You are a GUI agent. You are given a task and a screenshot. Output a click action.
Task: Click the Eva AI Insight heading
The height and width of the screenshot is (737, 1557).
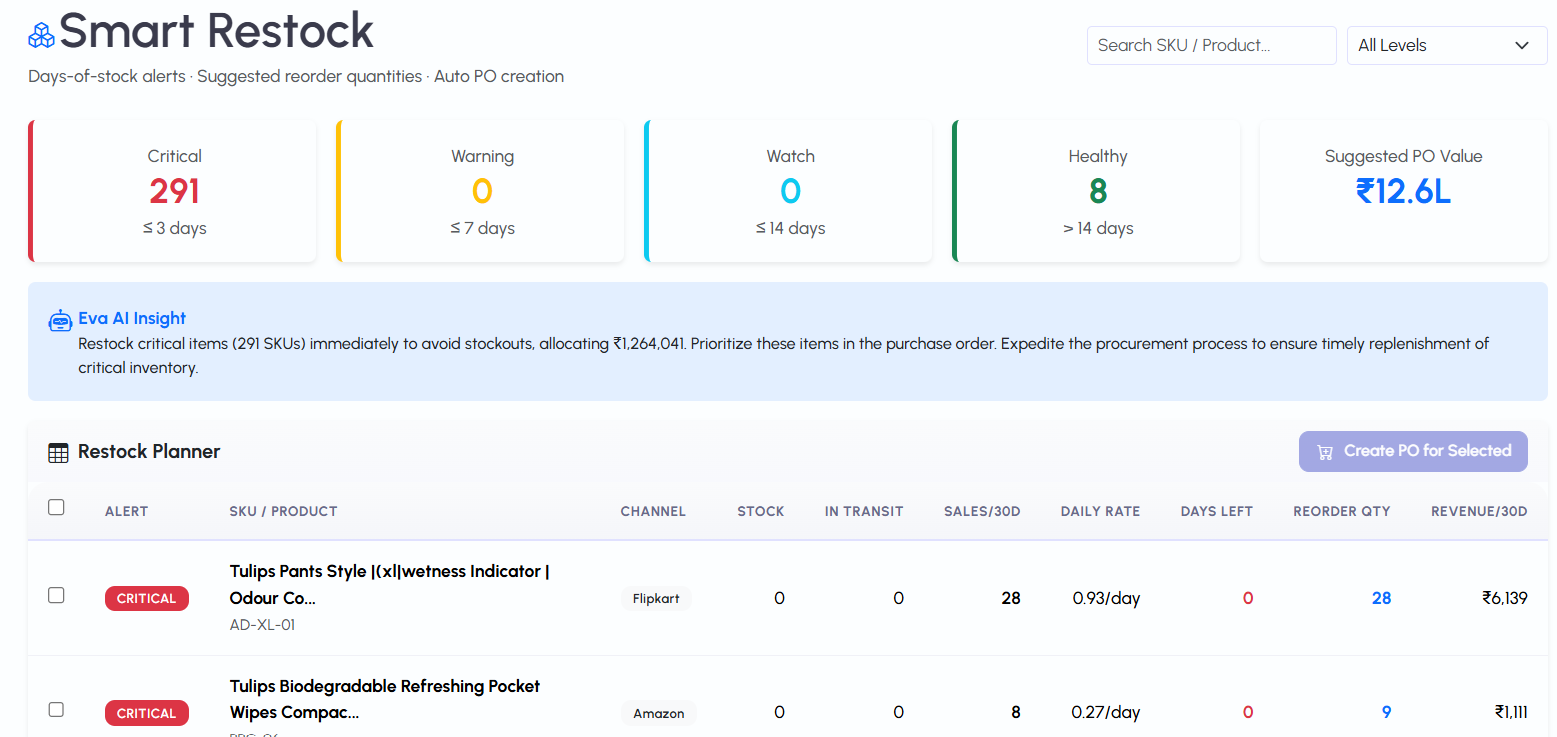[132, 318]
